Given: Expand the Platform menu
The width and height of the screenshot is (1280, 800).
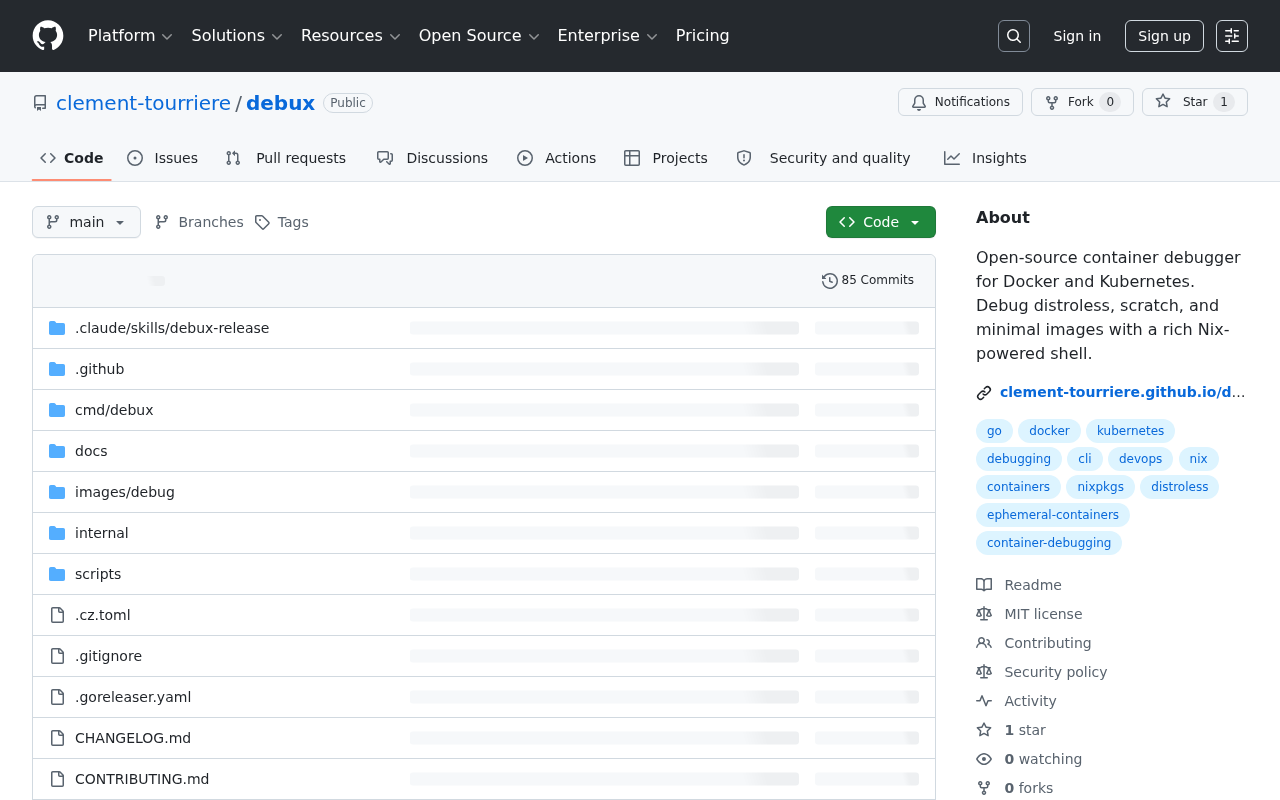Looking at the screenshot, I should (130, 36).
